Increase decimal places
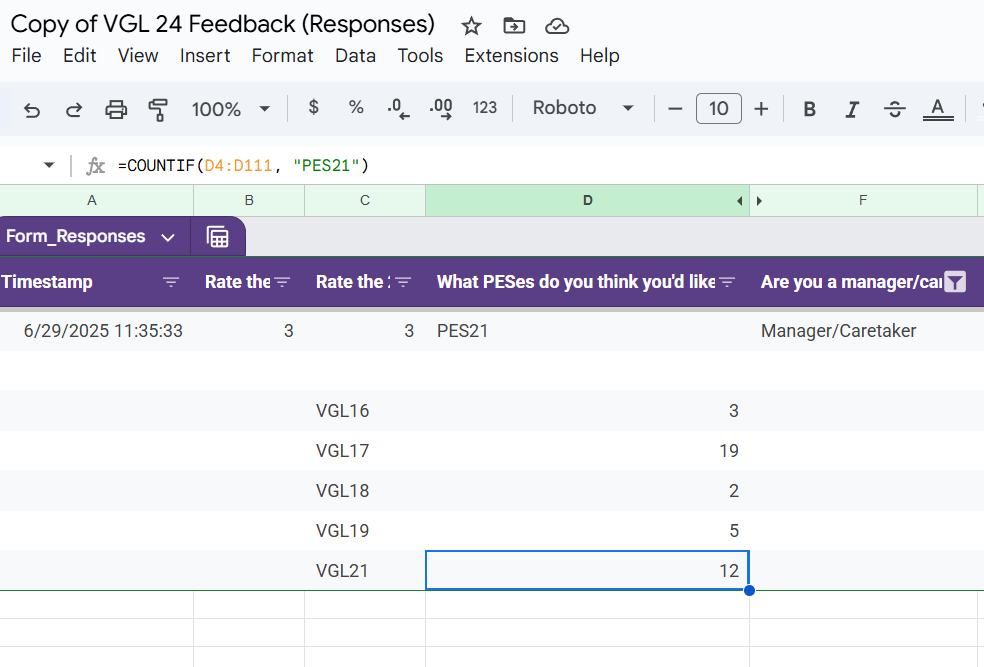The image size is (984, 667). tap(441, 109)
